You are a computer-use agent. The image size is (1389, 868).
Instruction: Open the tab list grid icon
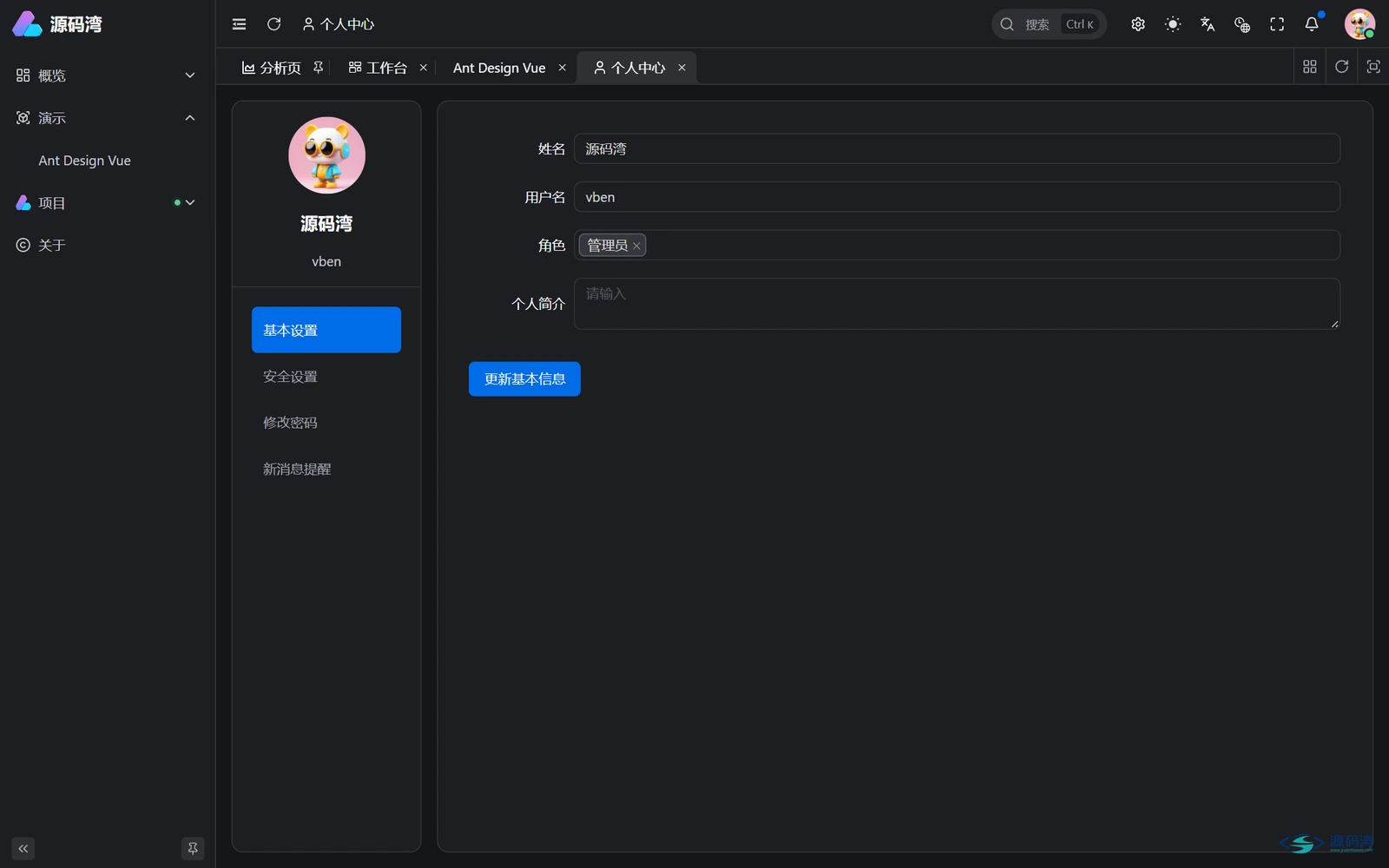(x=1310, y=67)
